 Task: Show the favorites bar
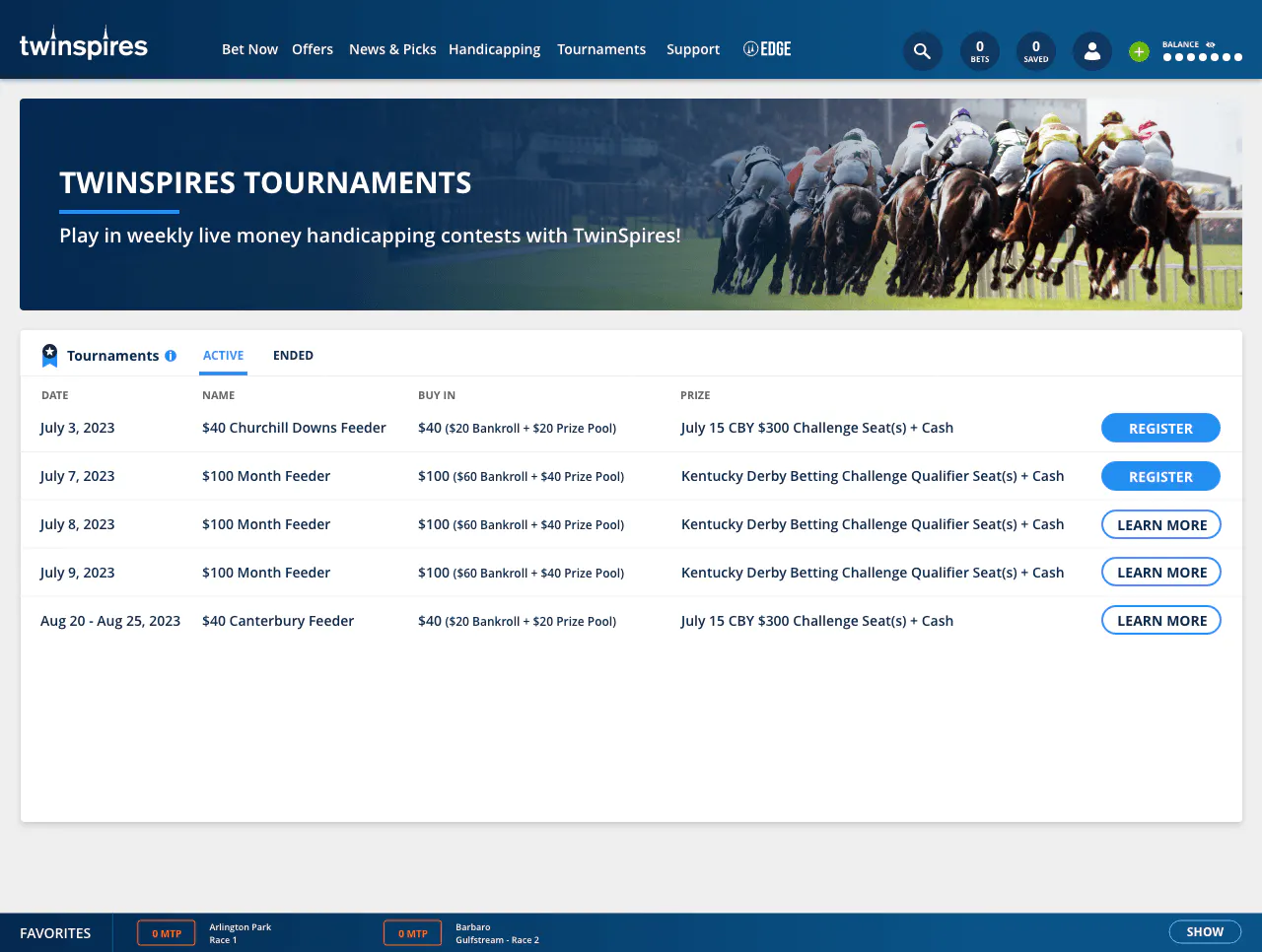pos(1205,932)
